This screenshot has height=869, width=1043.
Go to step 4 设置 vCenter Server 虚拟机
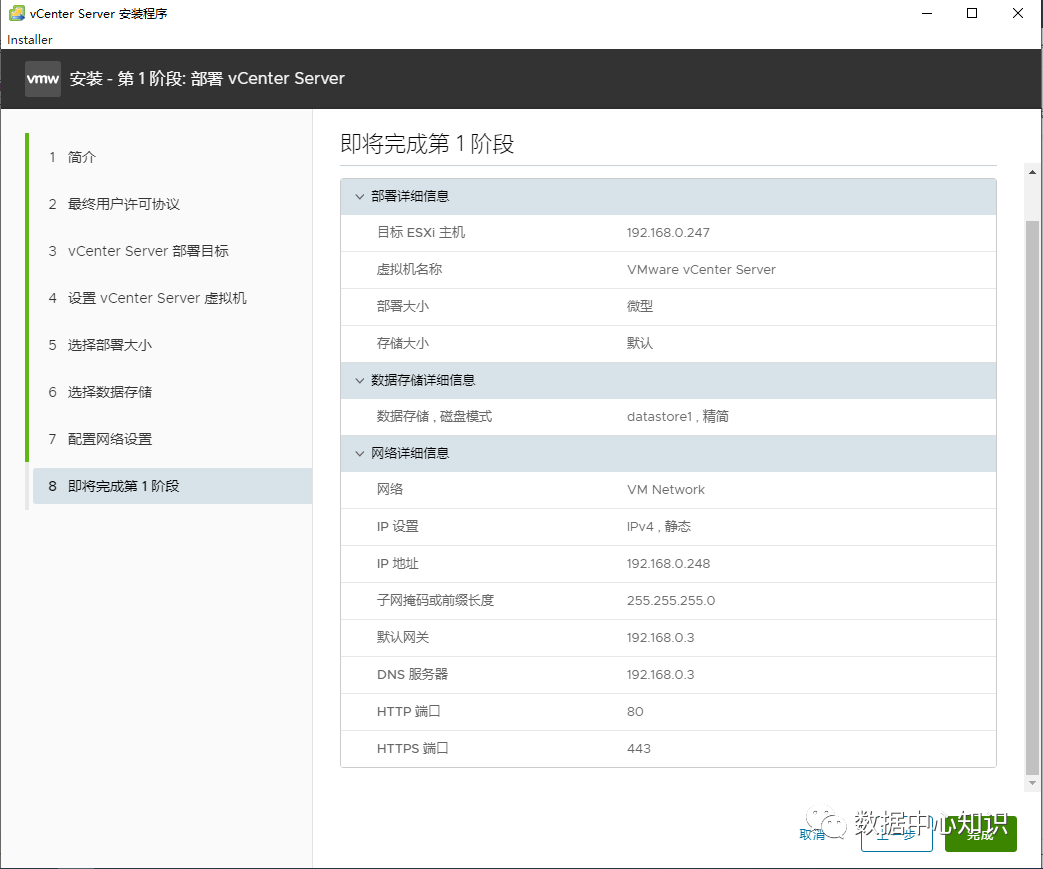coord(147,298)
